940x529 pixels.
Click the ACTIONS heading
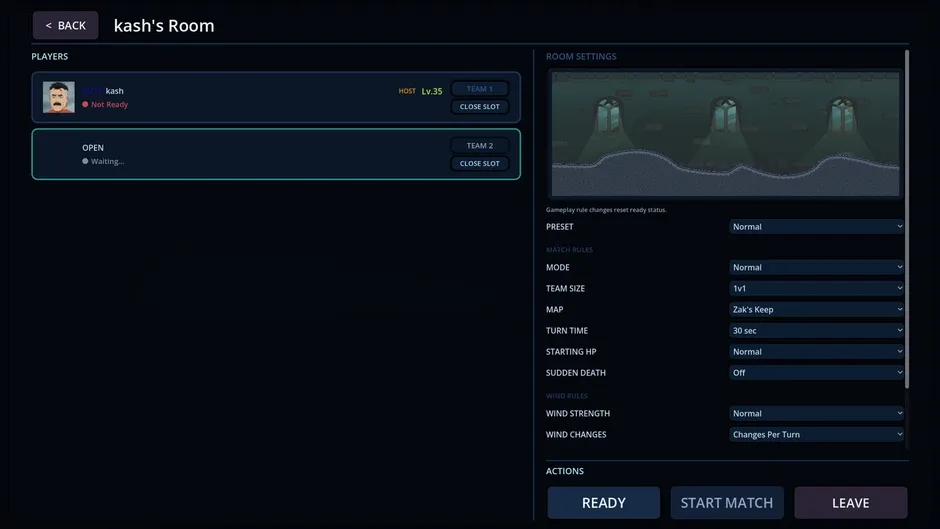click(x=565, y=471)
